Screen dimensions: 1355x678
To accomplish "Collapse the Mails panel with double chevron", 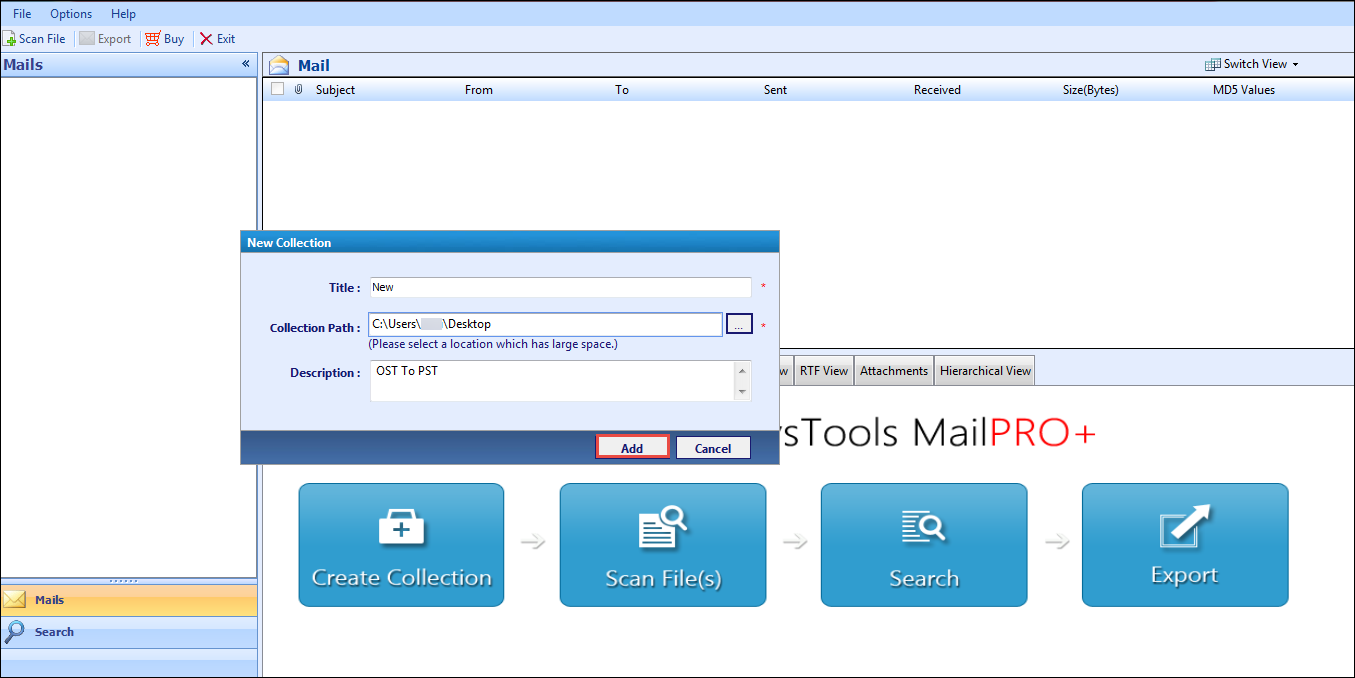I will point(246,64).
